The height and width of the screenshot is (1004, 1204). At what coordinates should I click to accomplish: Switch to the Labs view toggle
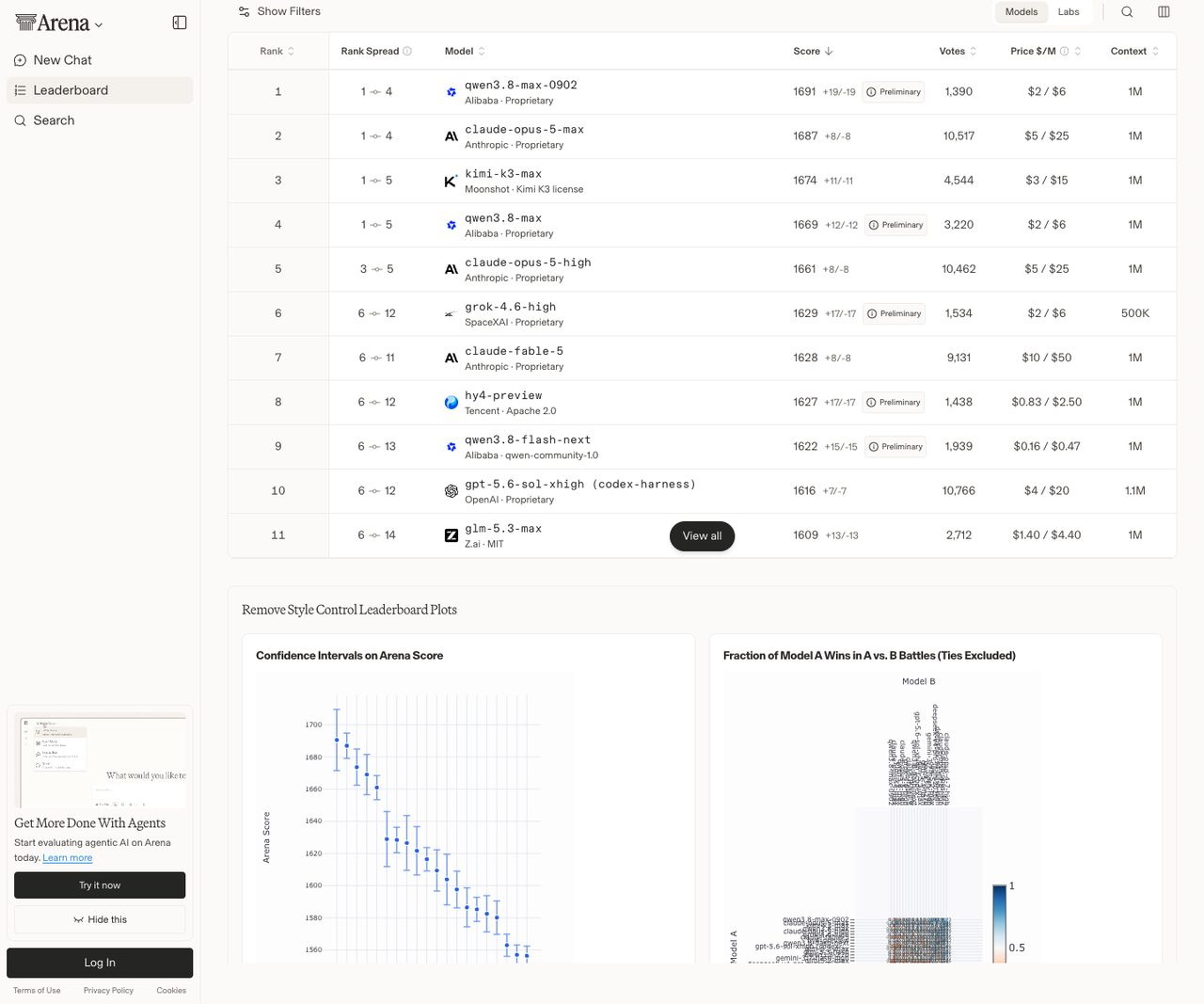point(1069,12)
